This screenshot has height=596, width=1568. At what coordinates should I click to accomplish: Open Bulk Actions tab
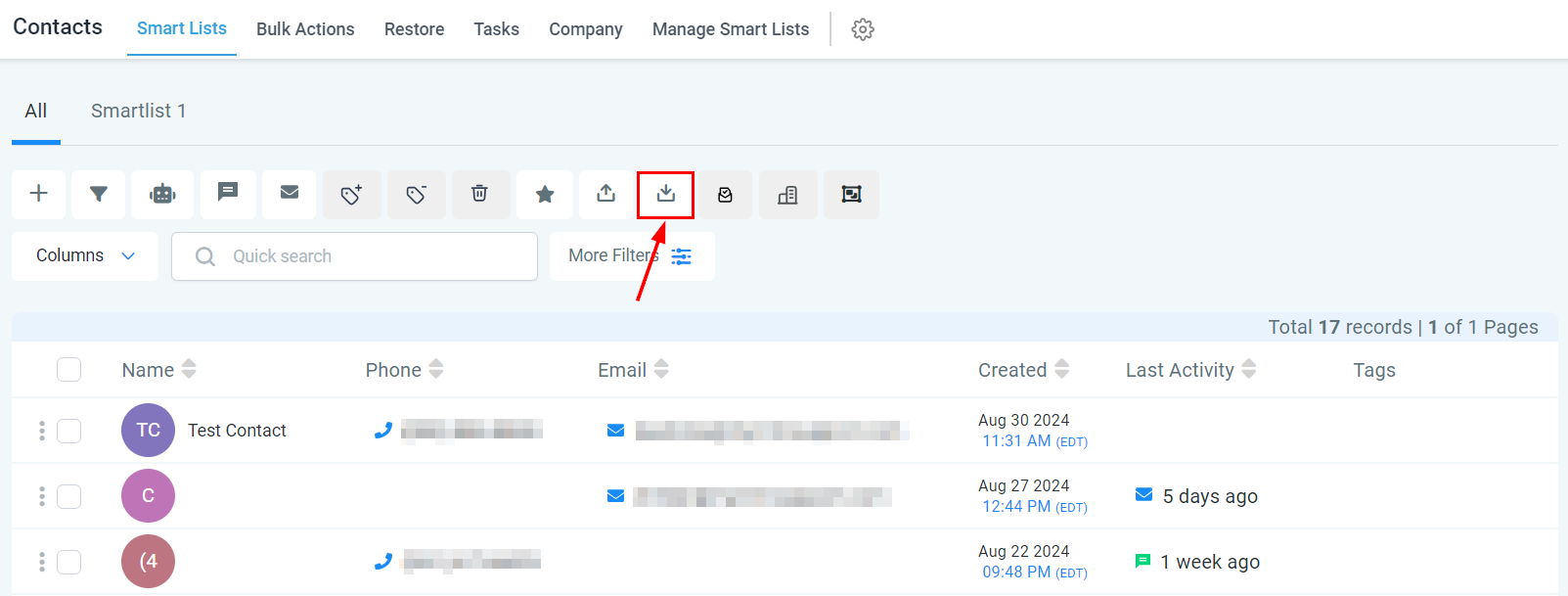pos(305,29)
